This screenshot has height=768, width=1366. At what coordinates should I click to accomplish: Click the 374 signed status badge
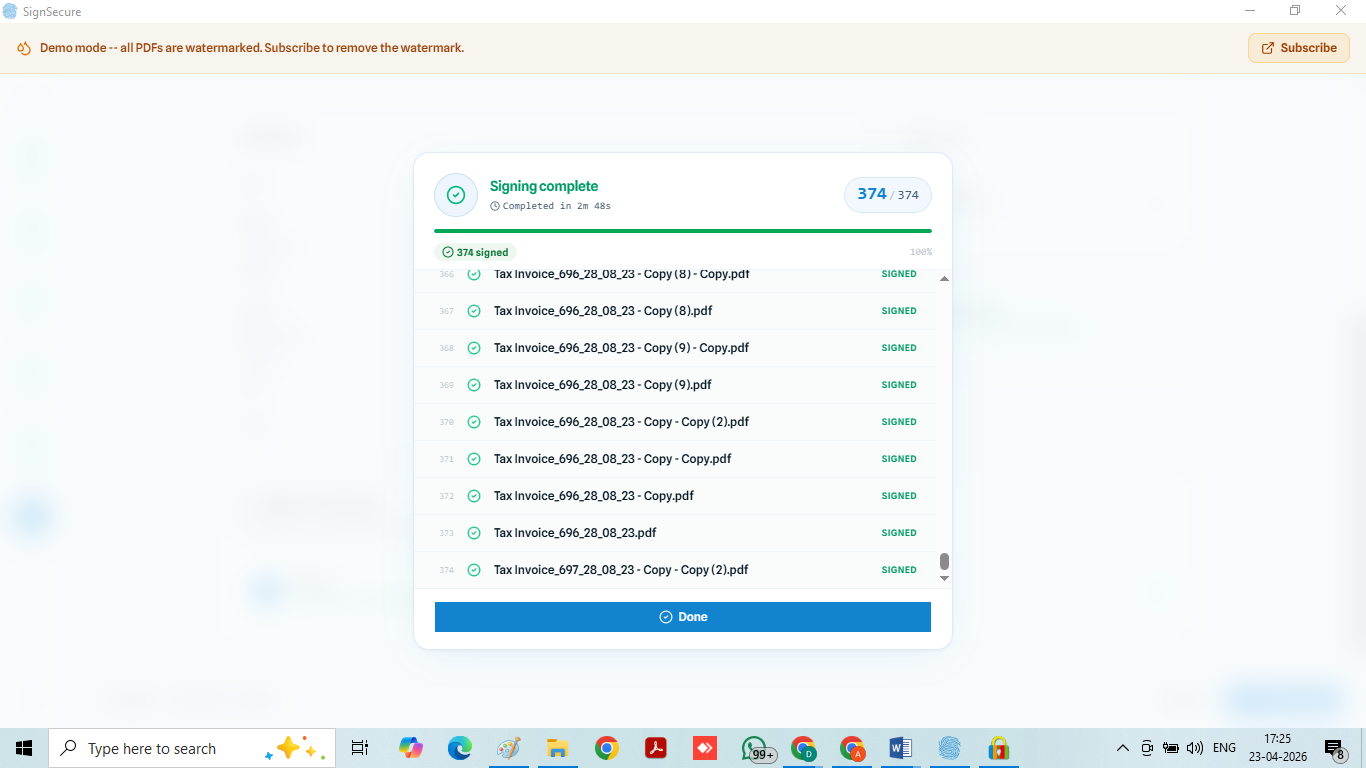(x=476, y=253)
